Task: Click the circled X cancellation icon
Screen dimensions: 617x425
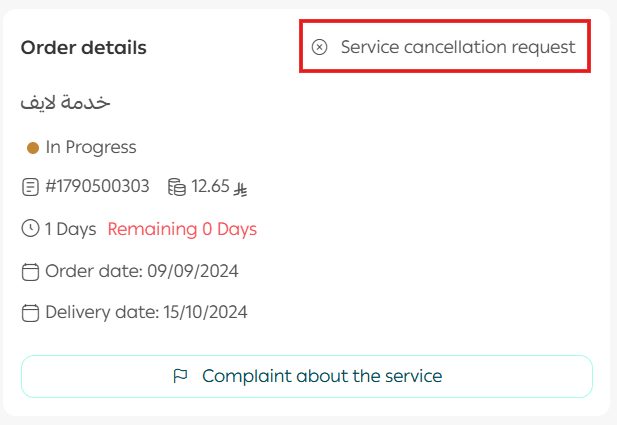Action: (x=320, y=47)
